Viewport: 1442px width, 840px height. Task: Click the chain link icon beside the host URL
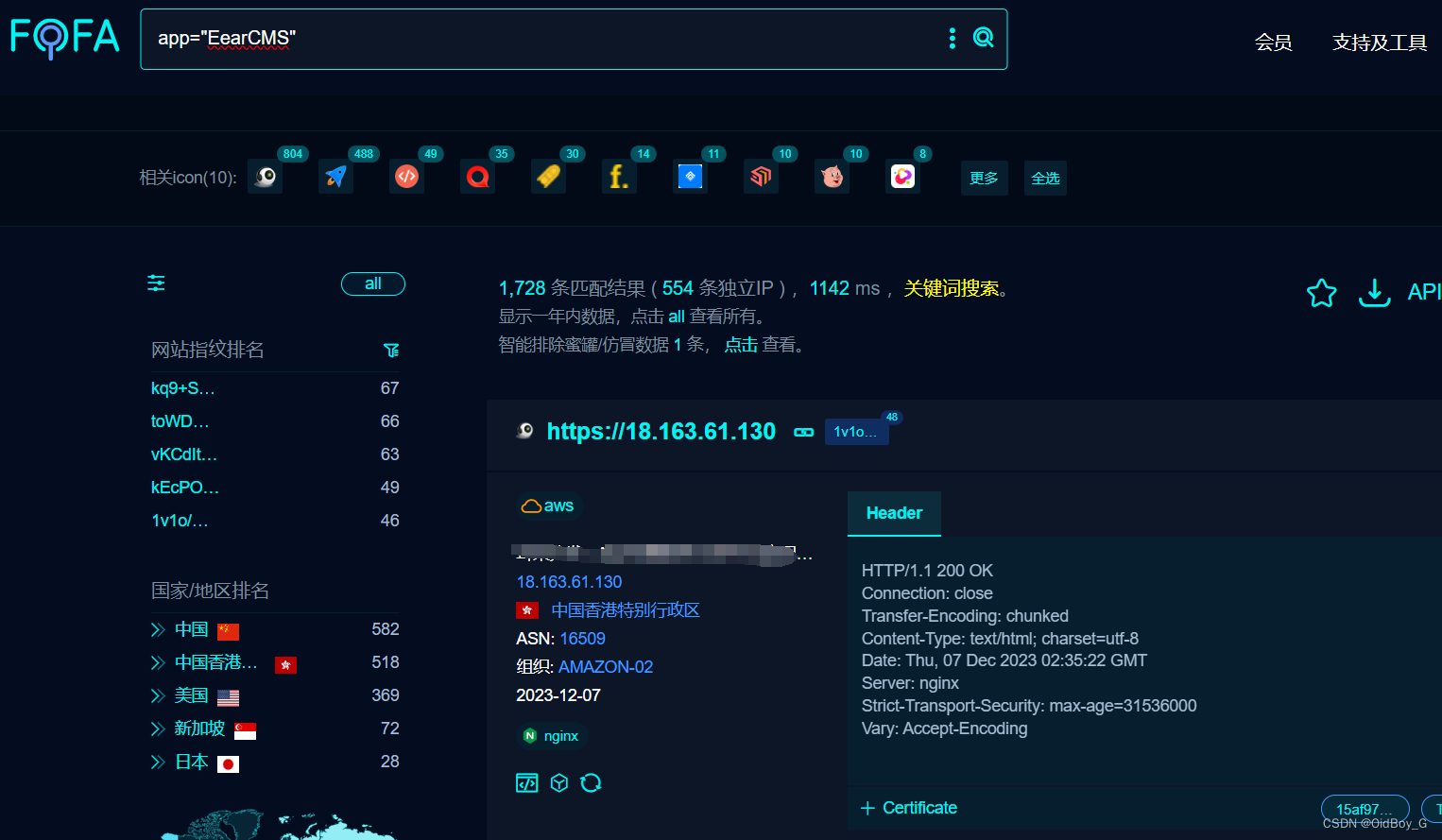click(x=804, y=432)
